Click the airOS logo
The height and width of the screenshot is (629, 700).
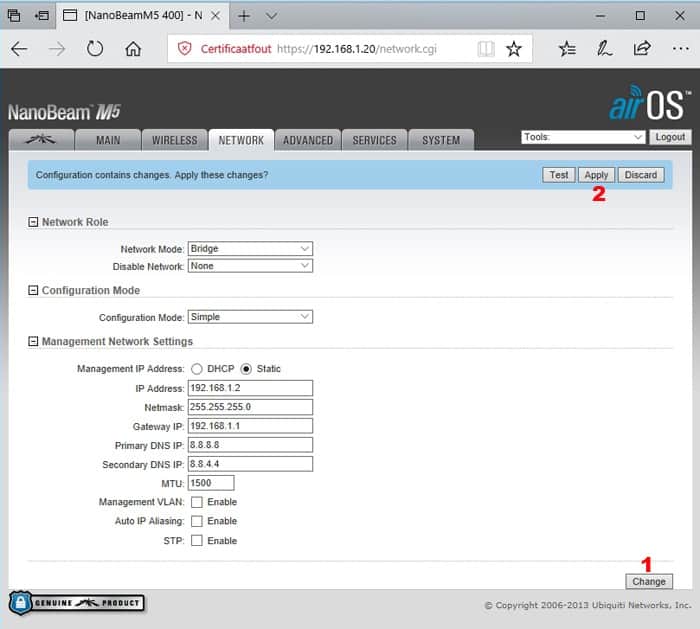tap(649, 104)
